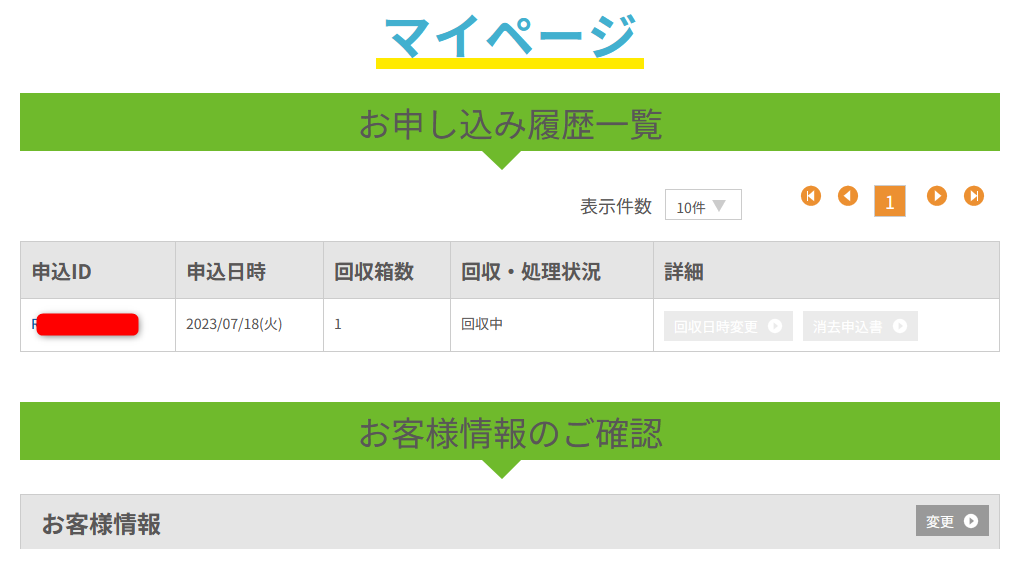Click the 申込日時 column header
This screenshot has height=564, width=1024.
pos(226,271)
